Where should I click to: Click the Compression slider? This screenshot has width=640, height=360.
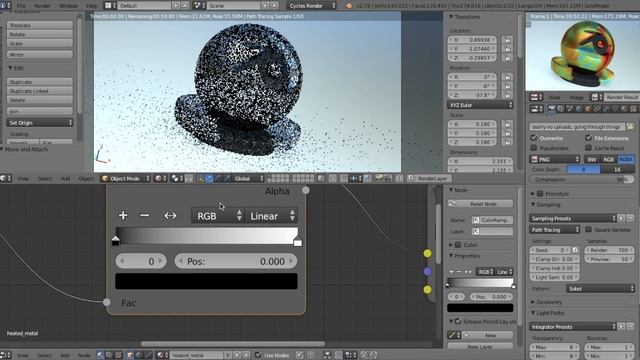(582, 179)
